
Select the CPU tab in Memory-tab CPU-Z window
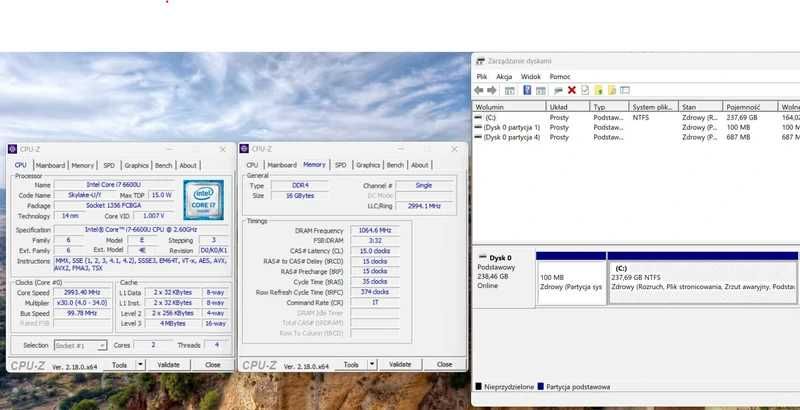pos(252,165)
